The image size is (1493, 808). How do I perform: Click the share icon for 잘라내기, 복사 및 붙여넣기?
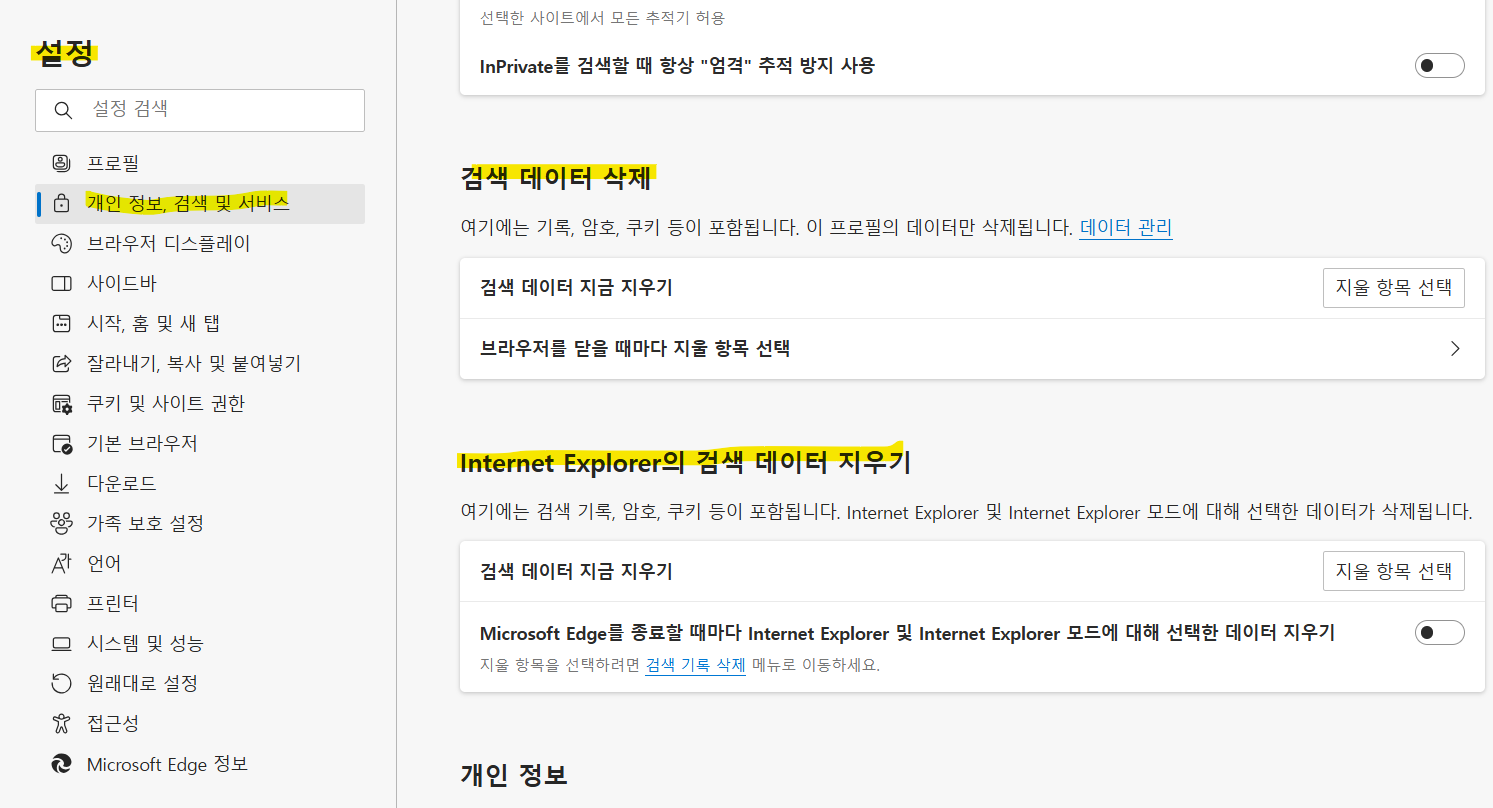coord(61,363)
